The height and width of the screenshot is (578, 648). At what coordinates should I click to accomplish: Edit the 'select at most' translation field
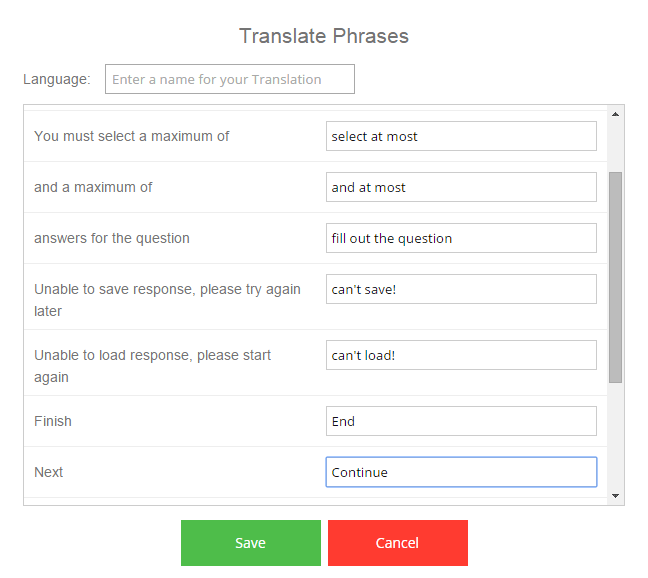tap(461, 136)
